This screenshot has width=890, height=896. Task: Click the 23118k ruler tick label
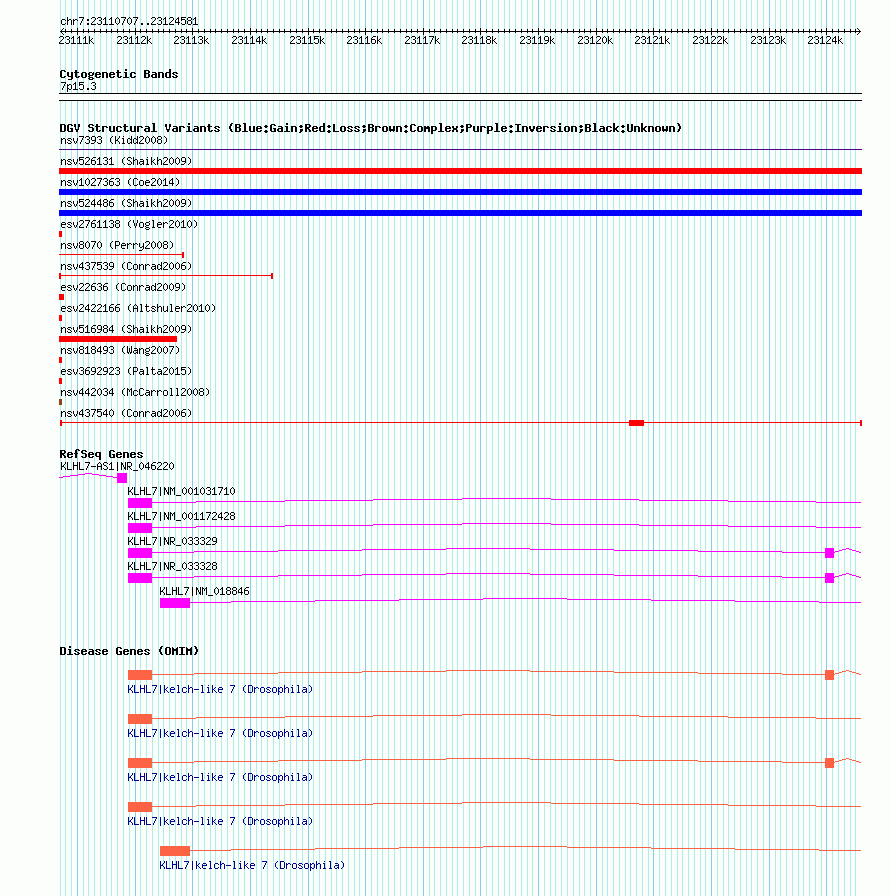pos(479,41)
